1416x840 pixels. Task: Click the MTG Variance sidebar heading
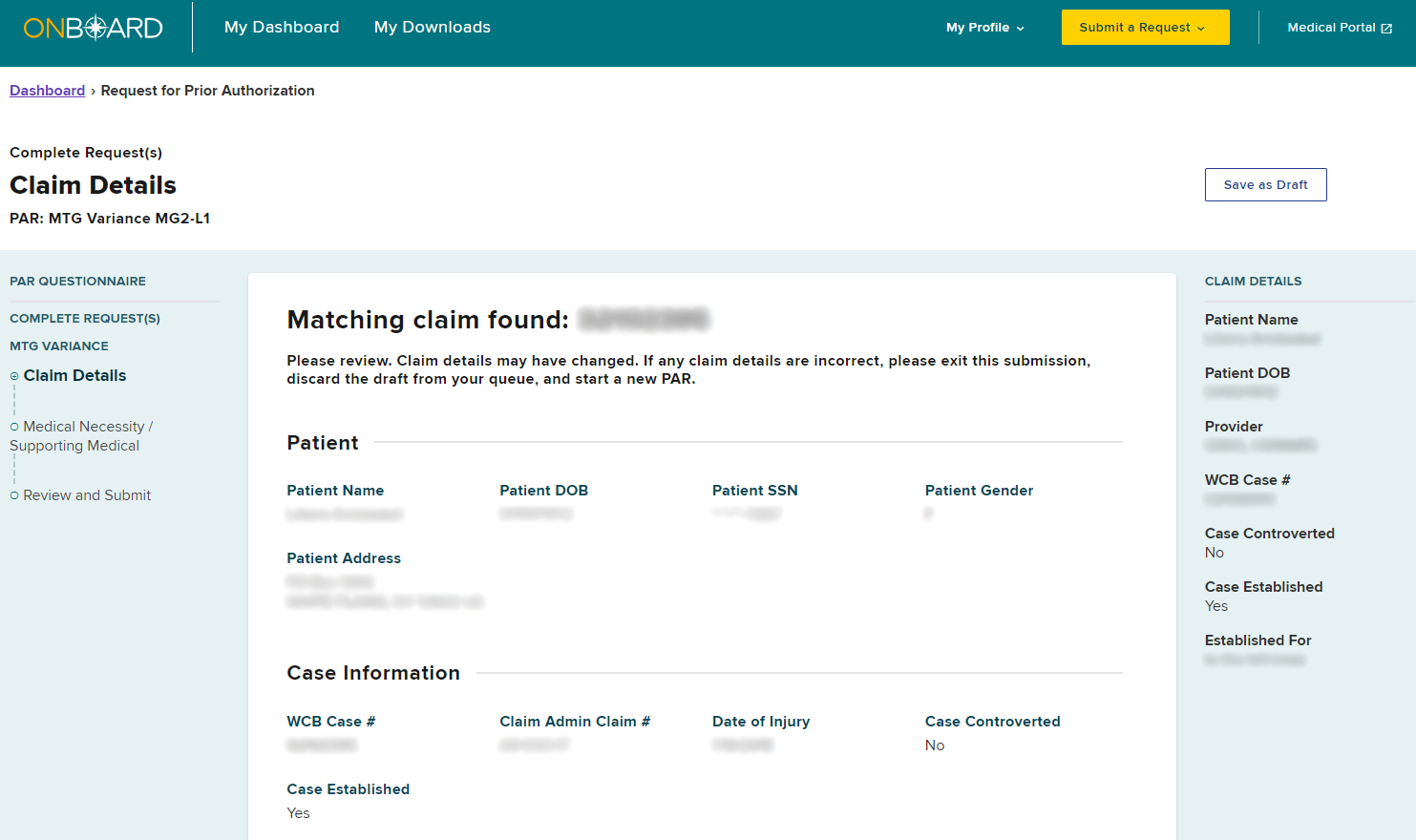click(59, 346)
